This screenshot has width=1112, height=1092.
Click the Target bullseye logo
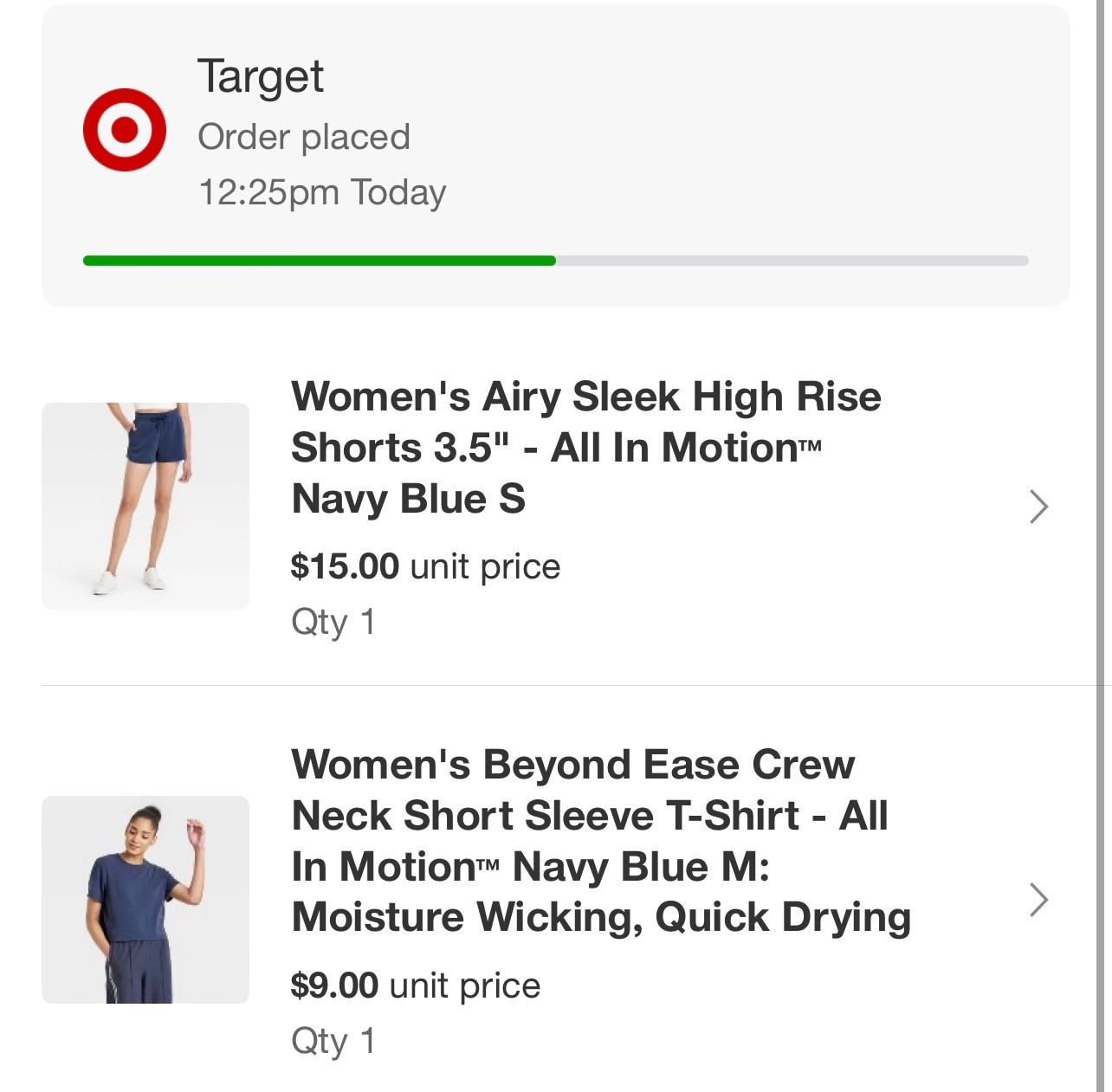pos(125,130)
